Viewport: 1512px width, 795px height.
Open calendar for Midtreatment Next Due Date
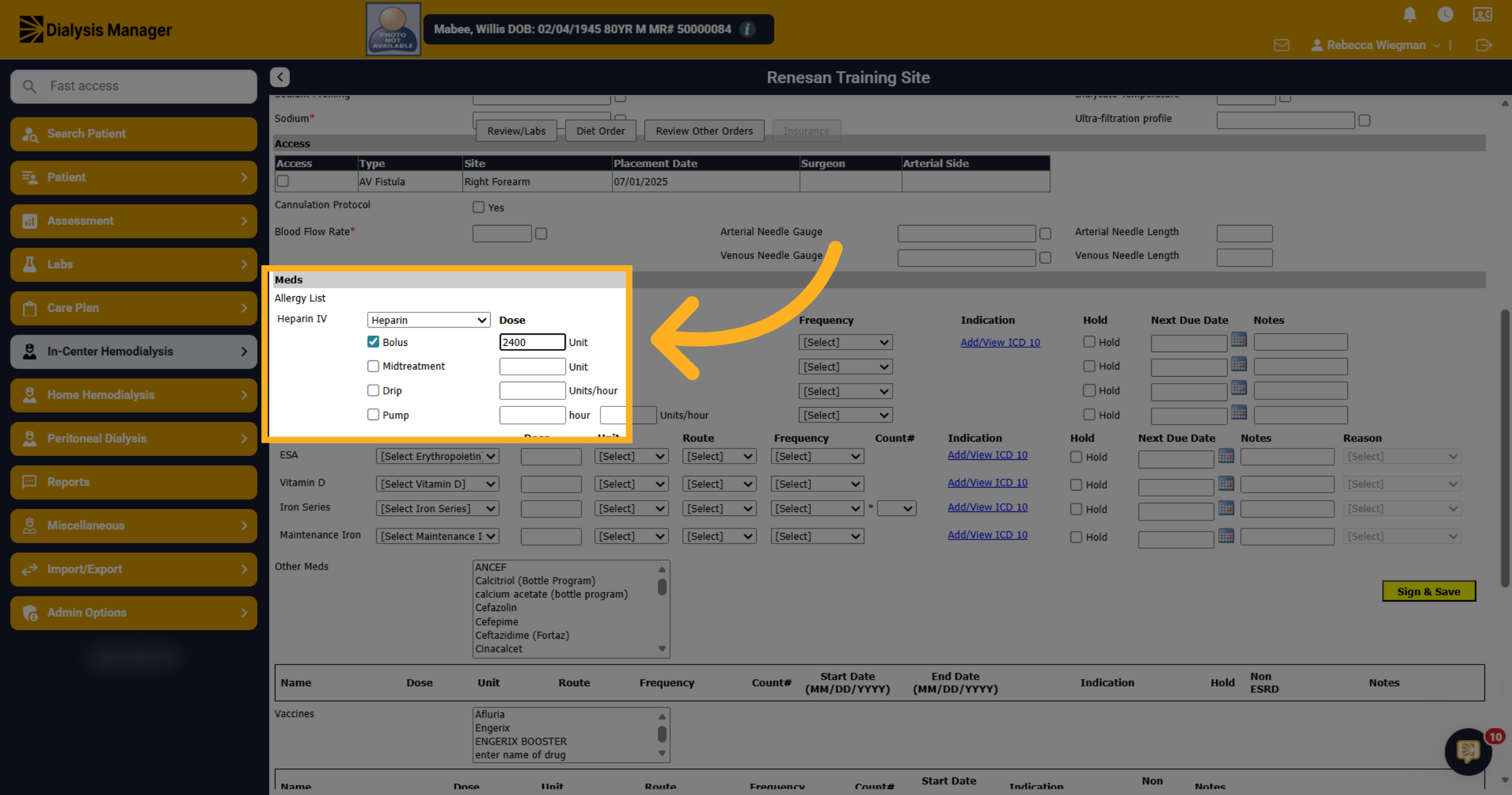pyautogui.click(x=1239, y=364)
